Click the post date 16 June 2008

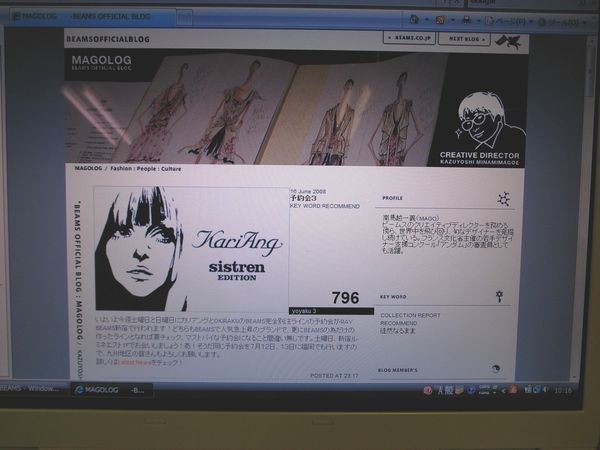click(308, 191)
